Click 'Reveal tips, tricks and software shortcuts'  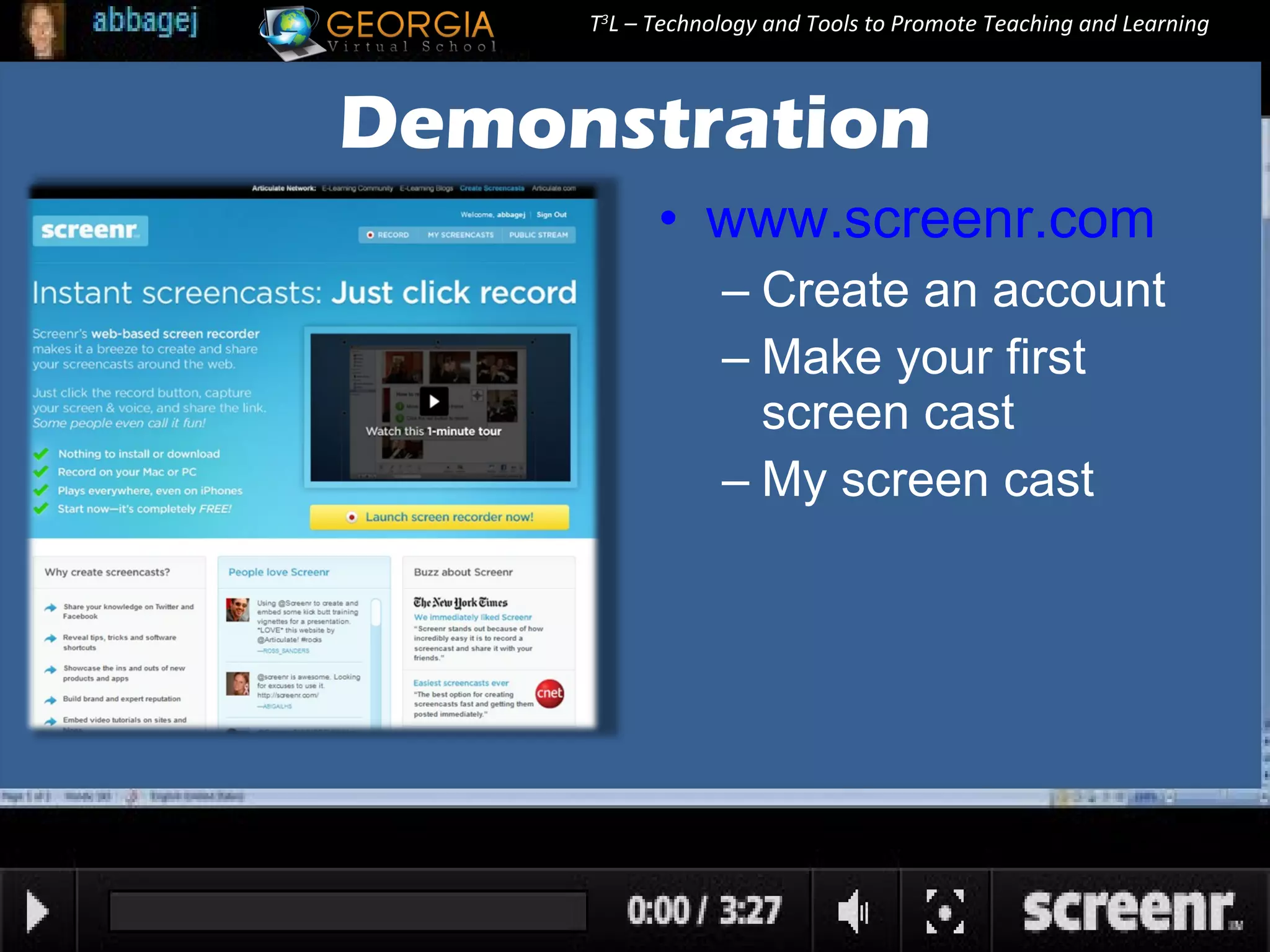click(119, 643)
